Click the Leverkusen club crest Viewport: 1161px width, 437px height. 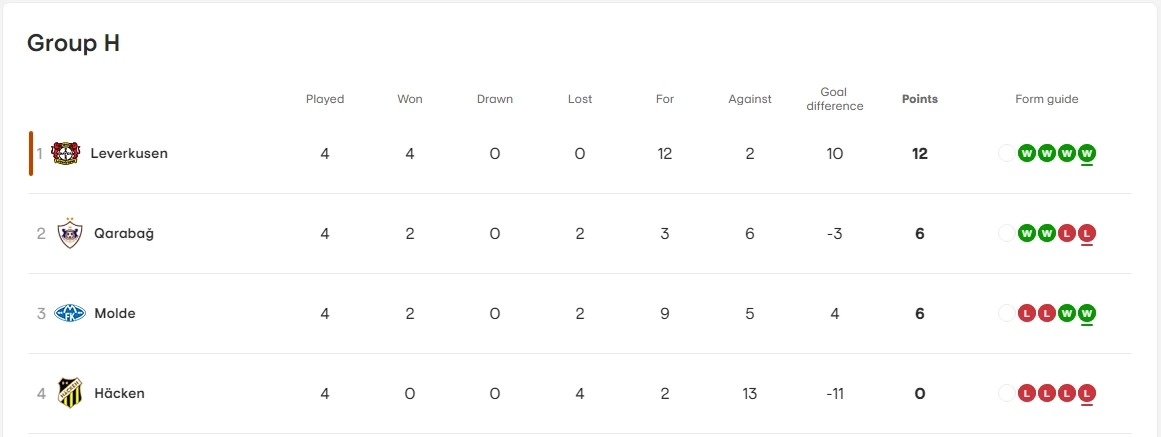(x=65, y=153)
